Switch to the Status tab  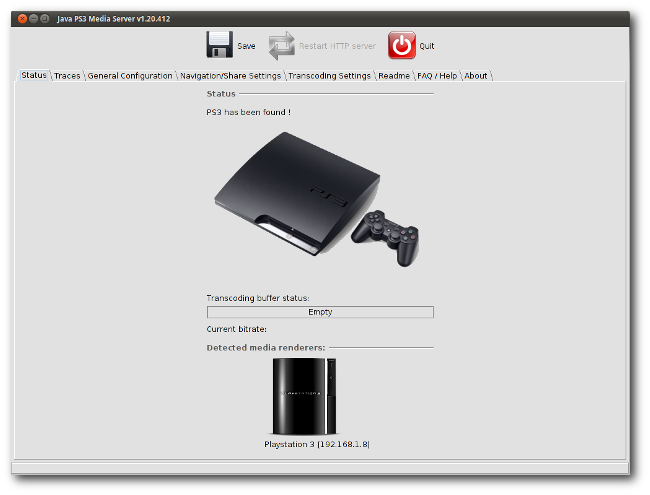point(34,75)
